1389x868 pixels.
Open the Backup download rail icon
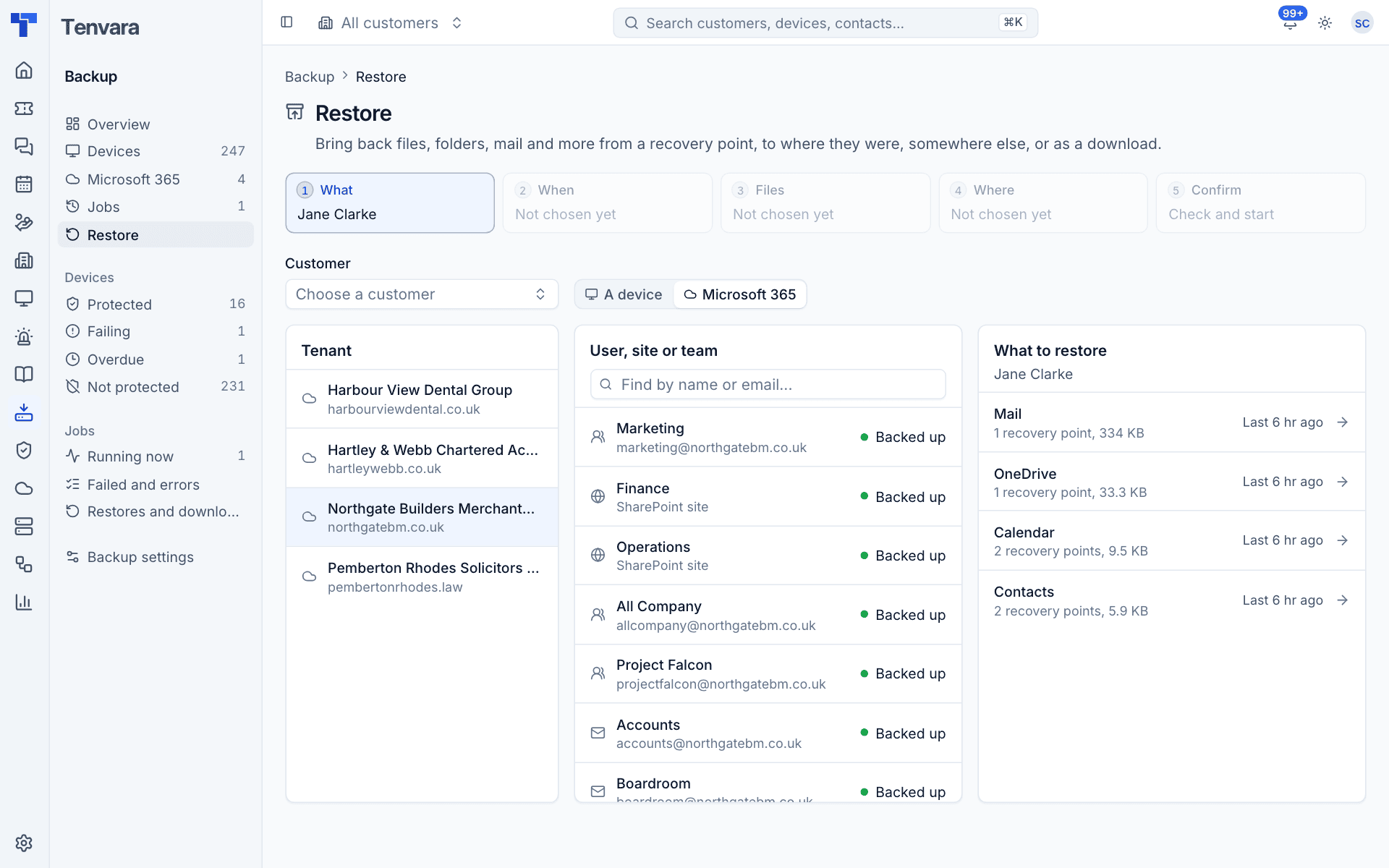(x=24, y=412)
